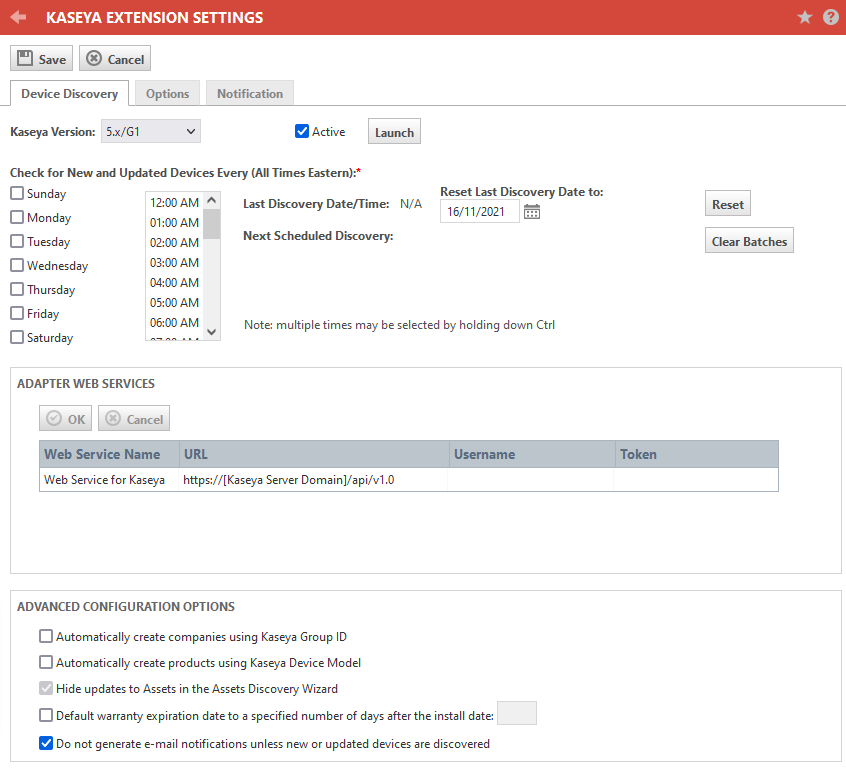The height and width of the screenshot is (776, 846).
Task: Enable the Wednesday checkbox
Action: click(x=17, y=265)
